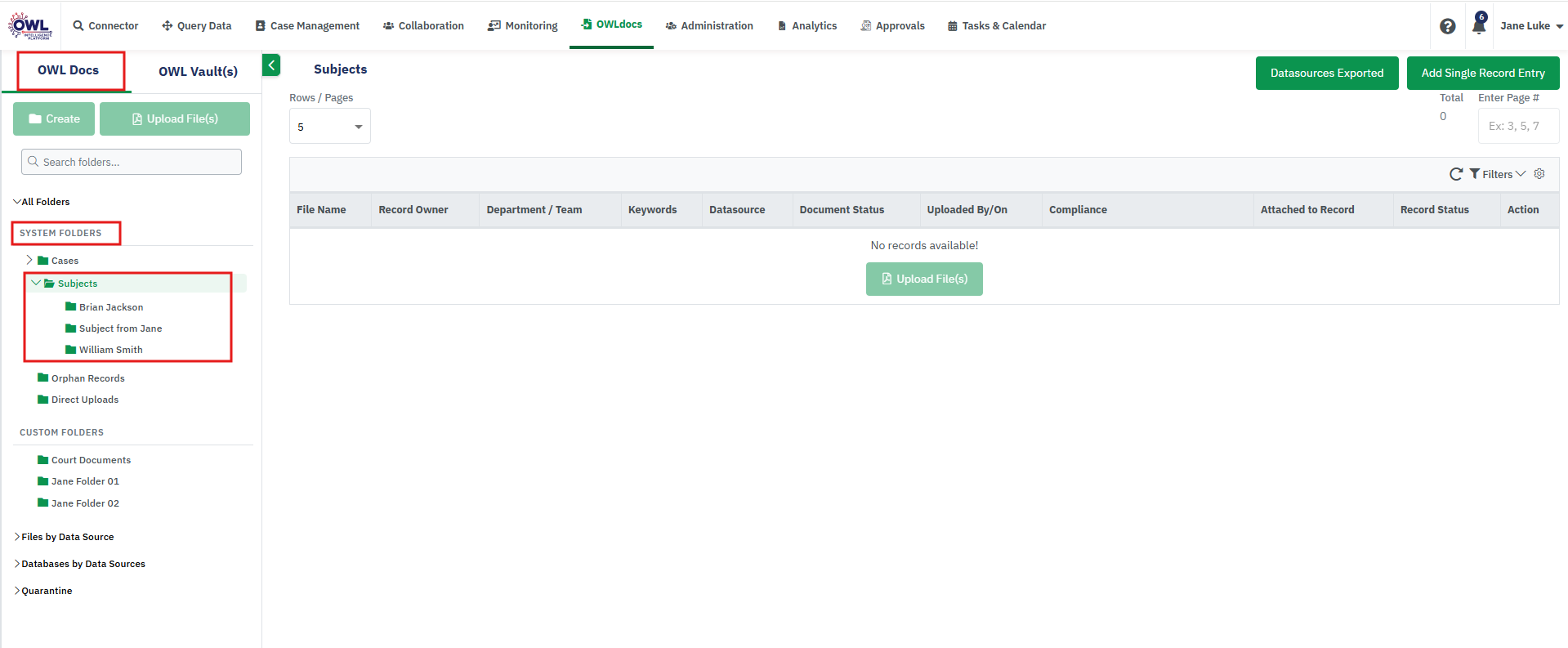Viewport: 1568px width, 648px height.
Task: Expand the Cases folder
Action: (29, 260)
